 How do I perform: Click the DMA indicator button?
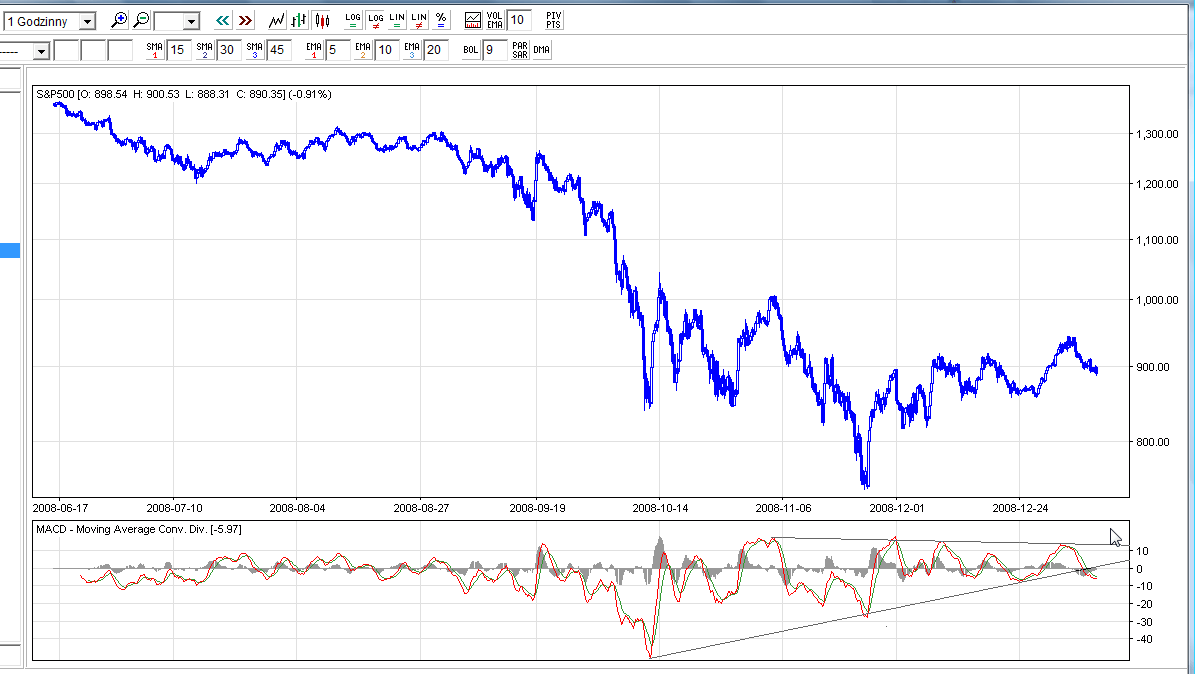pyautogui.click(x=541, y=50)
